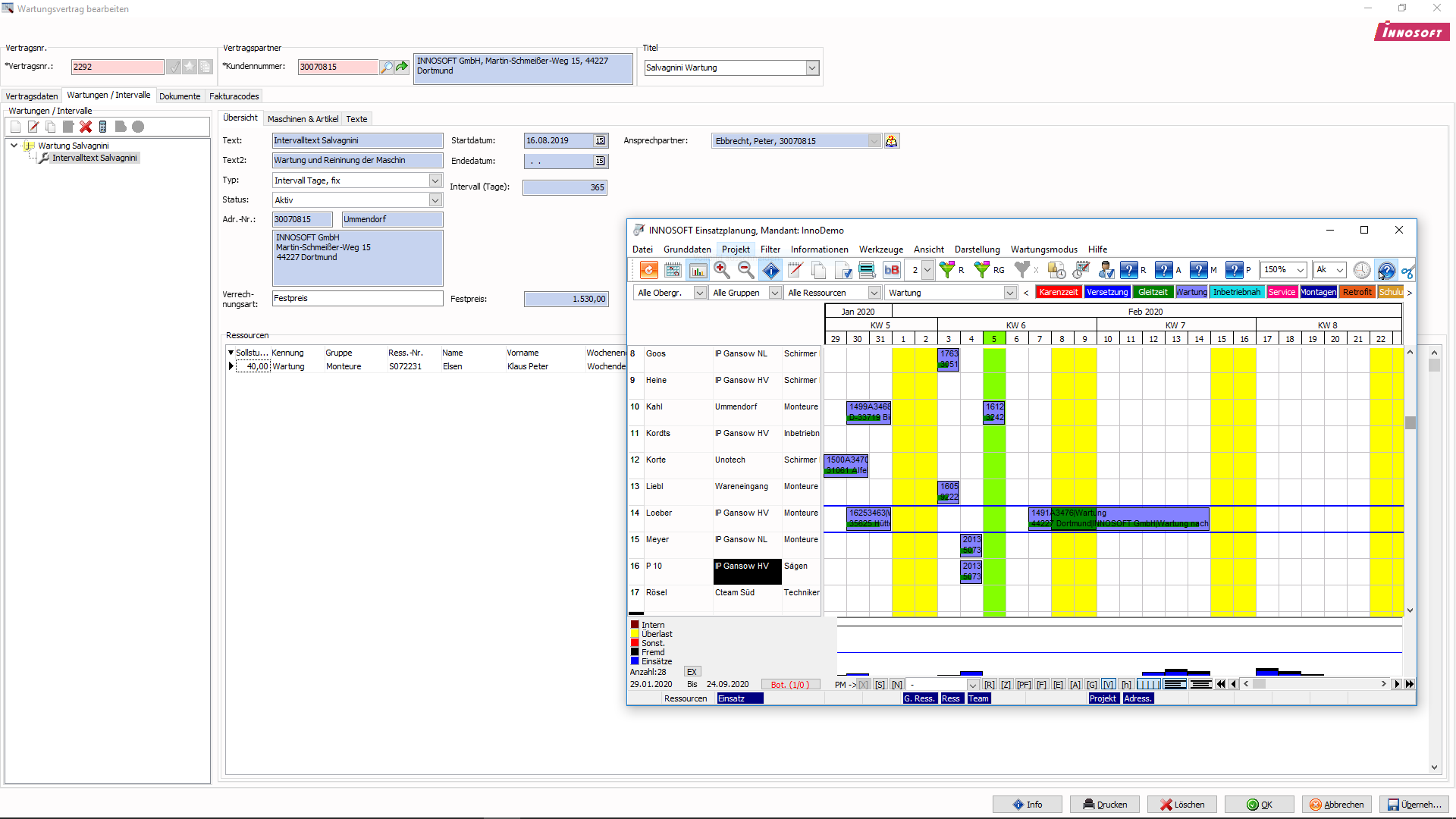Toggle the [PF] display button
Image resolution: width=1456 pixels, height=819 pixels.
pyautogui.click(x=1024, y=685)
